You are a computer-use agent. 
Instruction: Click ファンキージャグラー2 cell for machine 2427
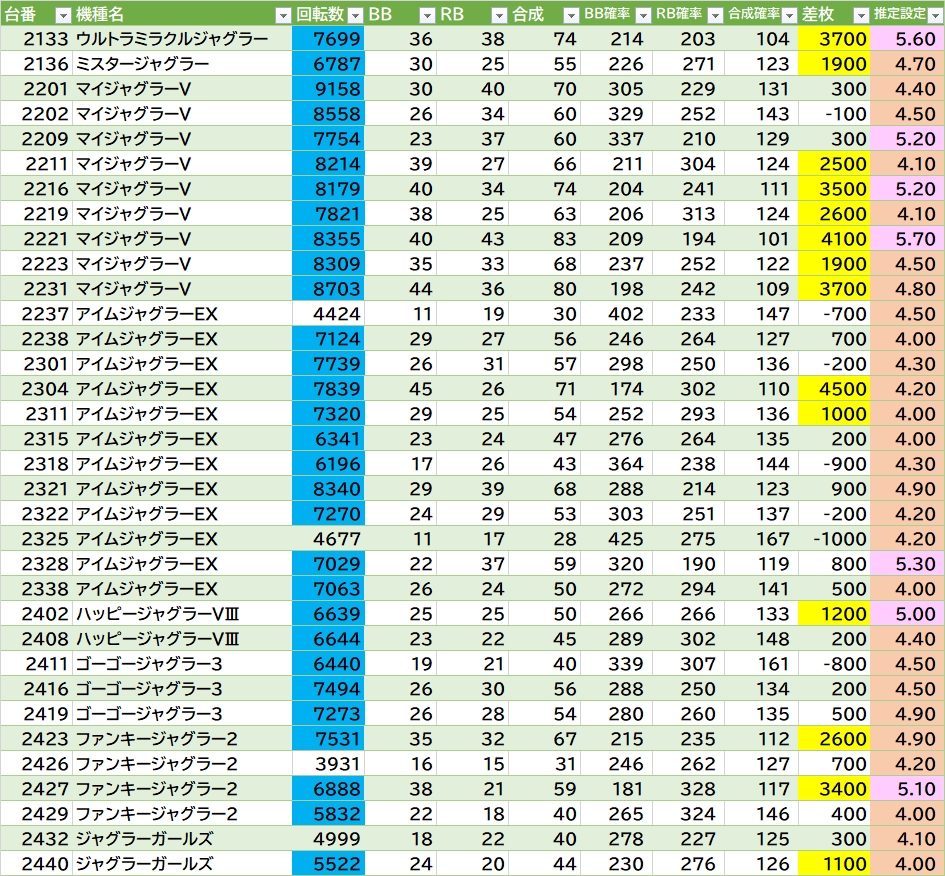click(x=182, y=789)
